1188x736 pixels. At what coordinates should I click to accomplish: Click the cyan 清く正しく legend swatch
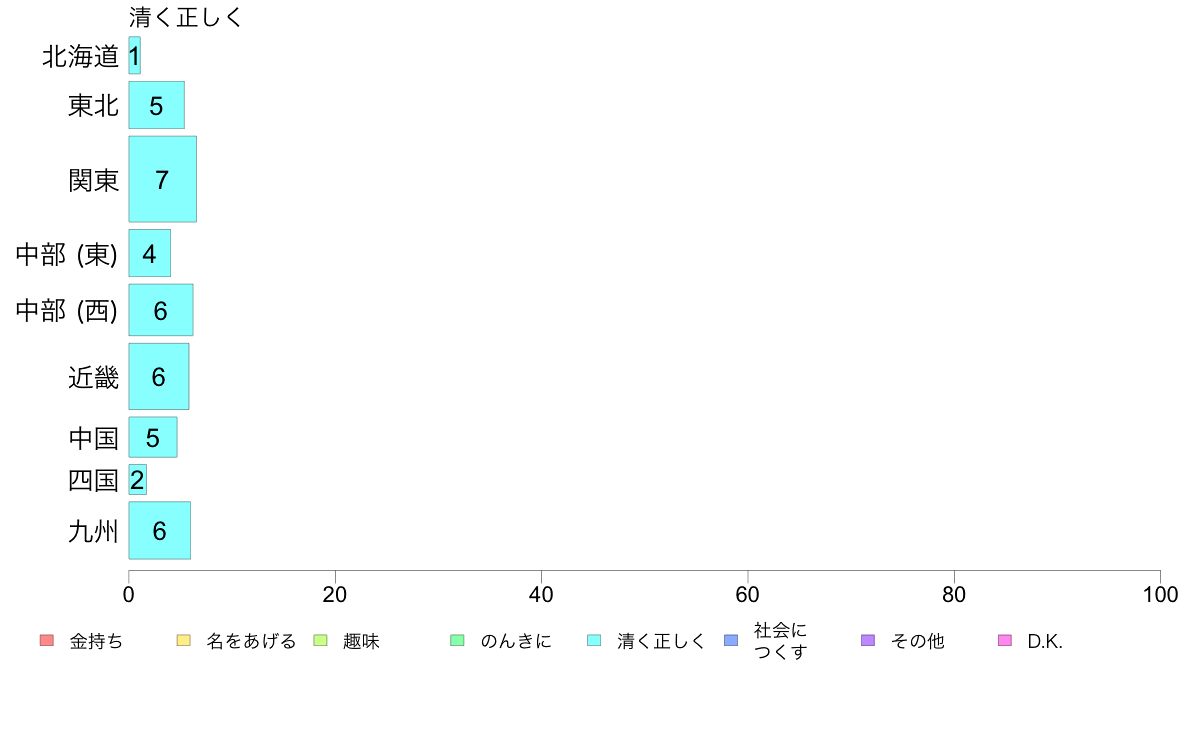pos(595,640)
